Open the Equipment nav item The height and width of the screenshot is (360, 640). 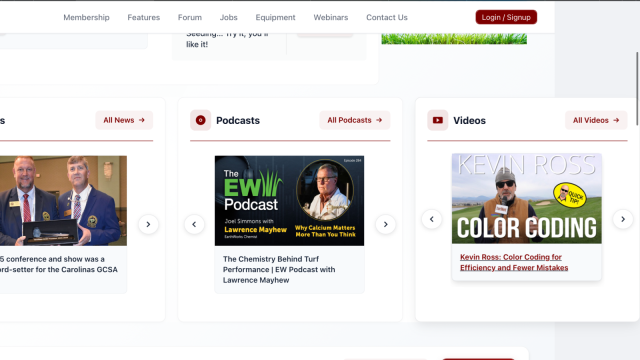coord(275,18)
